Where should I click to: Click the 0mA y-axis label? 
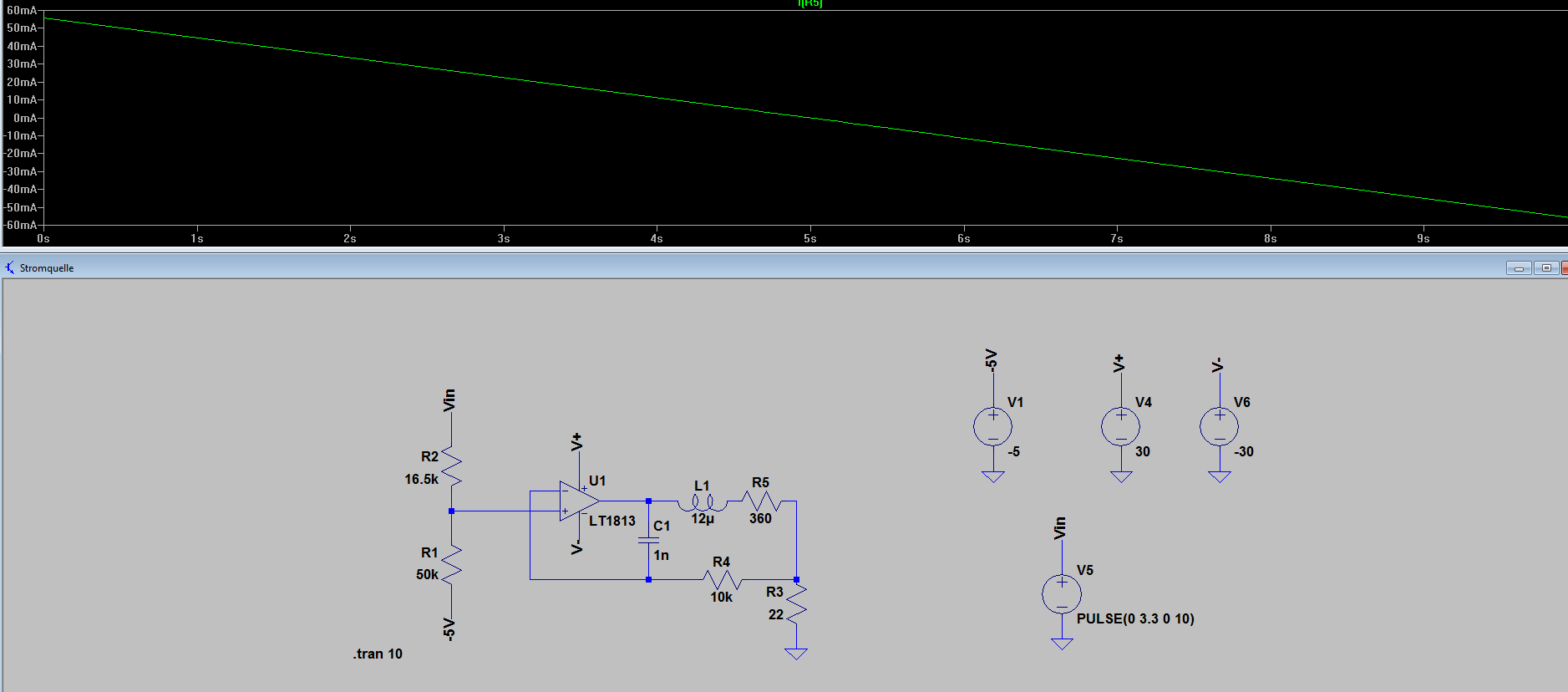coord(25,118)
